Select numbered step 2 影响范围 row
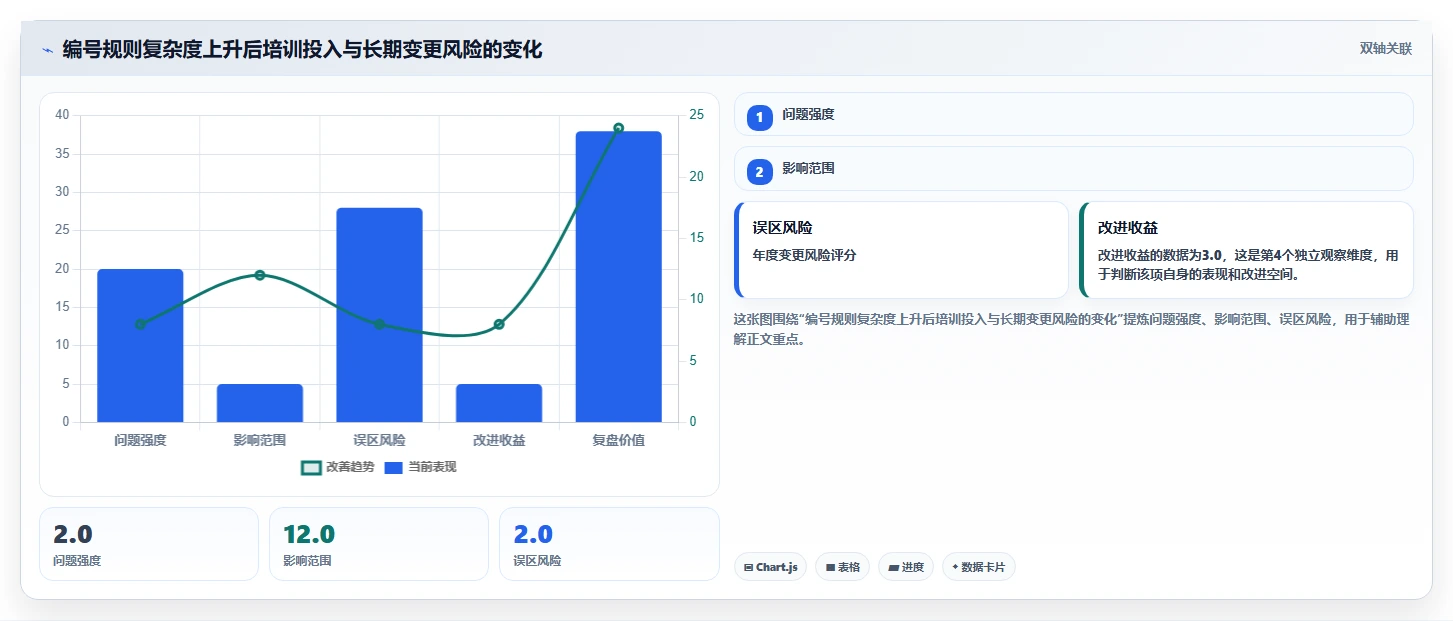This screenshot has height=621, width=1453. click(1073, 169)
